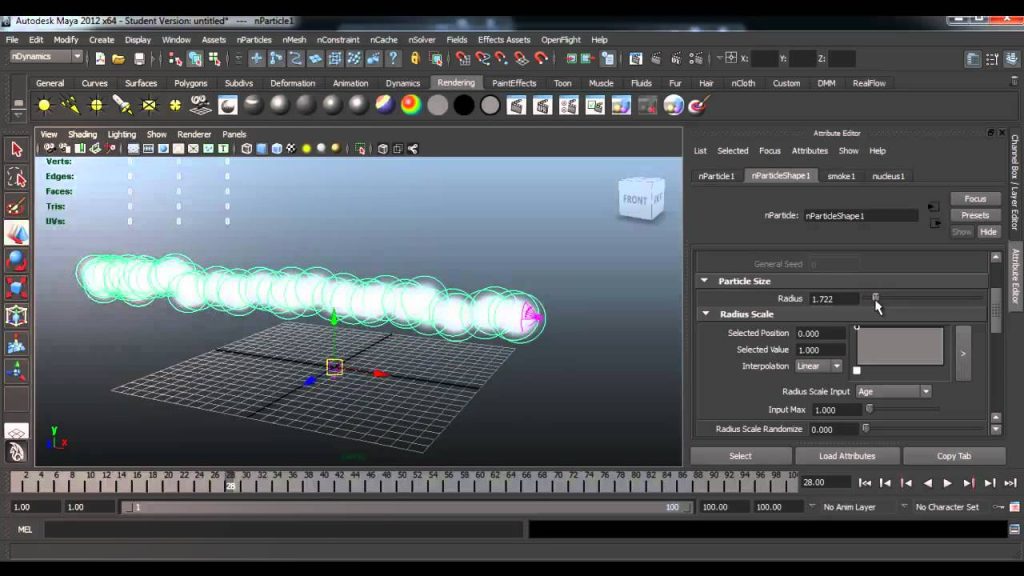
Task: Click the ramp shader rainbow sphere icon
Action: (x=411, y=105)
